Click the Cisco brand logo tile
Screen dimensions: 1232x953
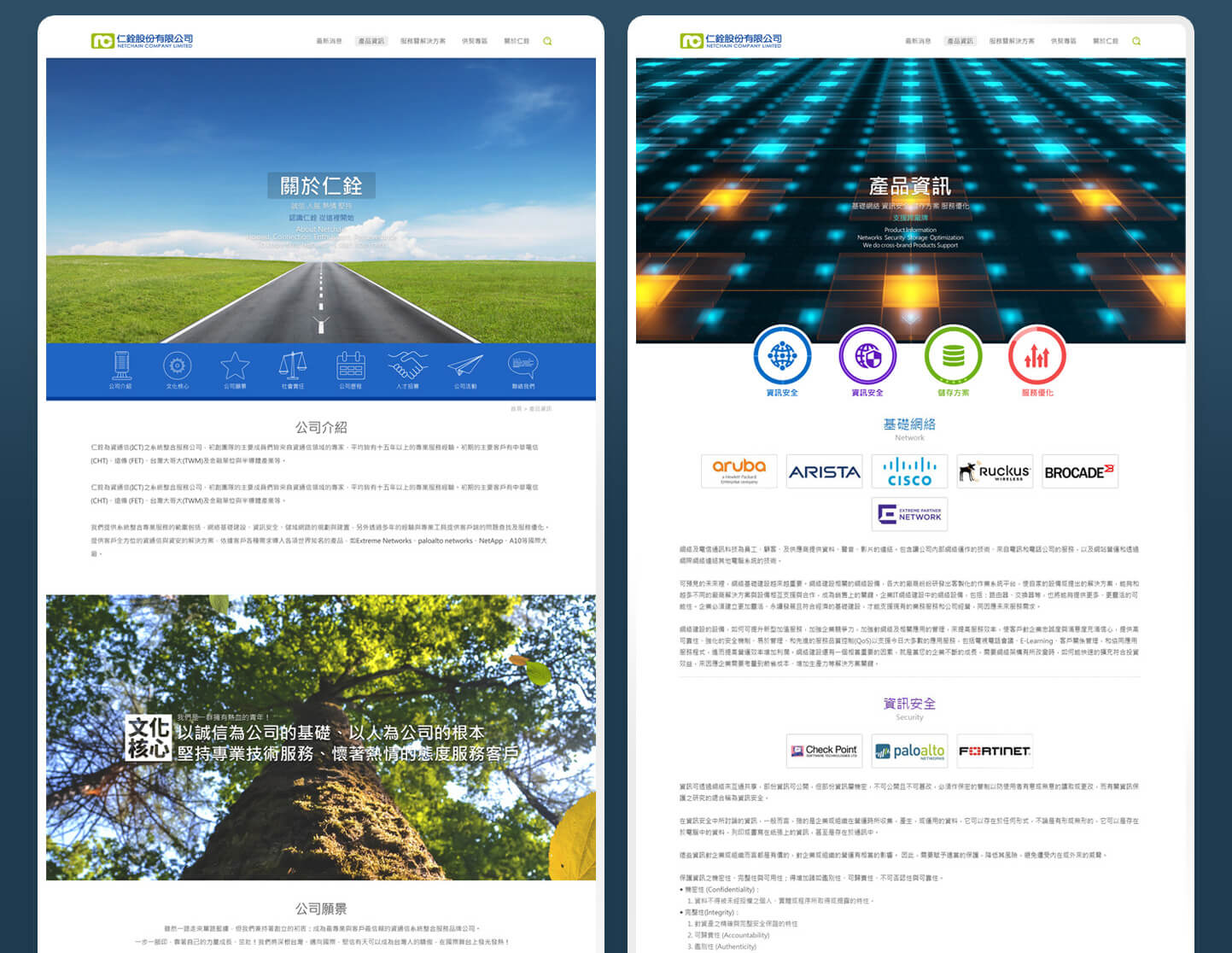[909, 471]
